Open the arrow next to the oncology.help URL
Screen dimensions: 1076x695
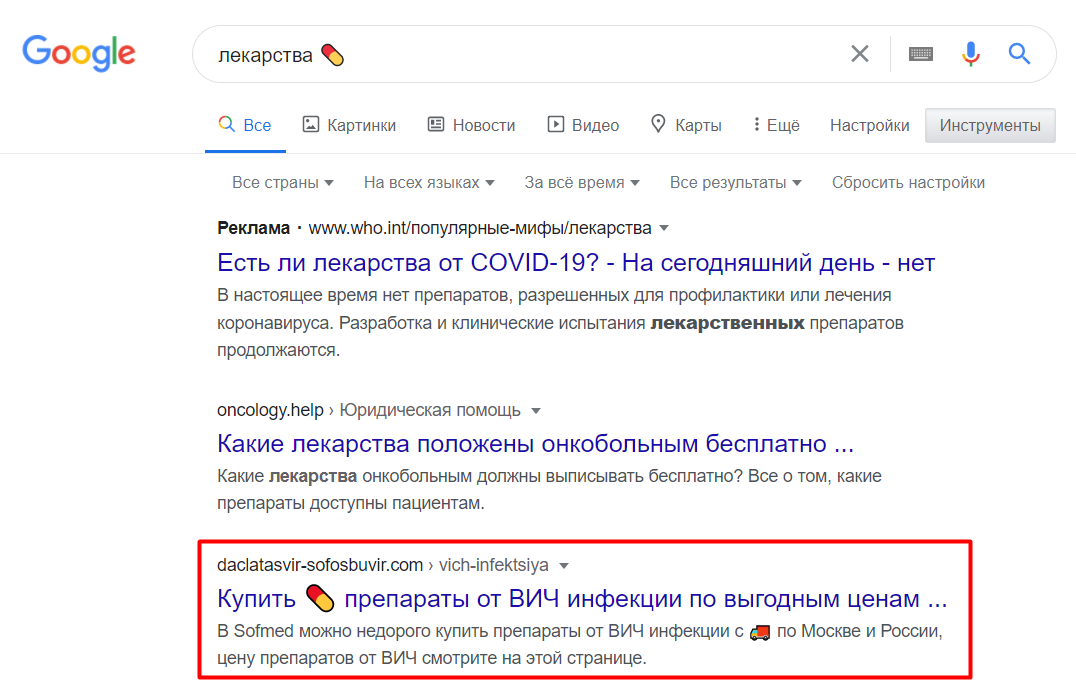(536, 411)
